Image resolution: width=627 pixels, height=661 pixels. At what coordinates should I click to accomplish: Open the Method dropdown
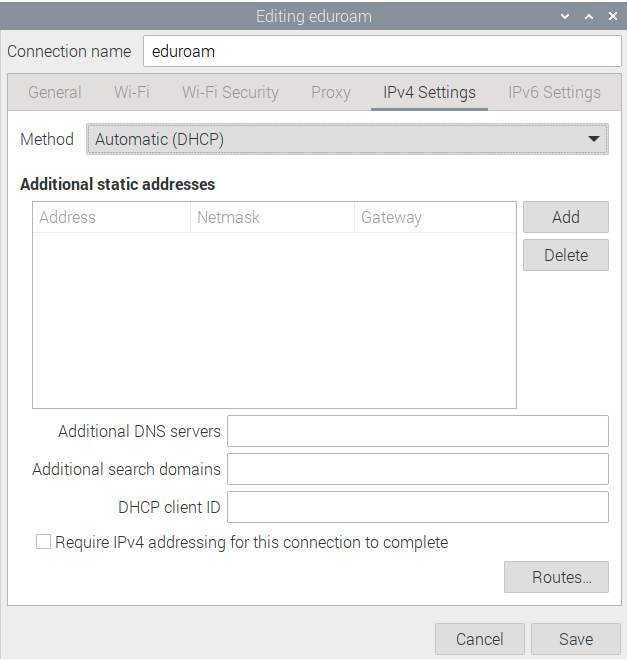(347, 139)
